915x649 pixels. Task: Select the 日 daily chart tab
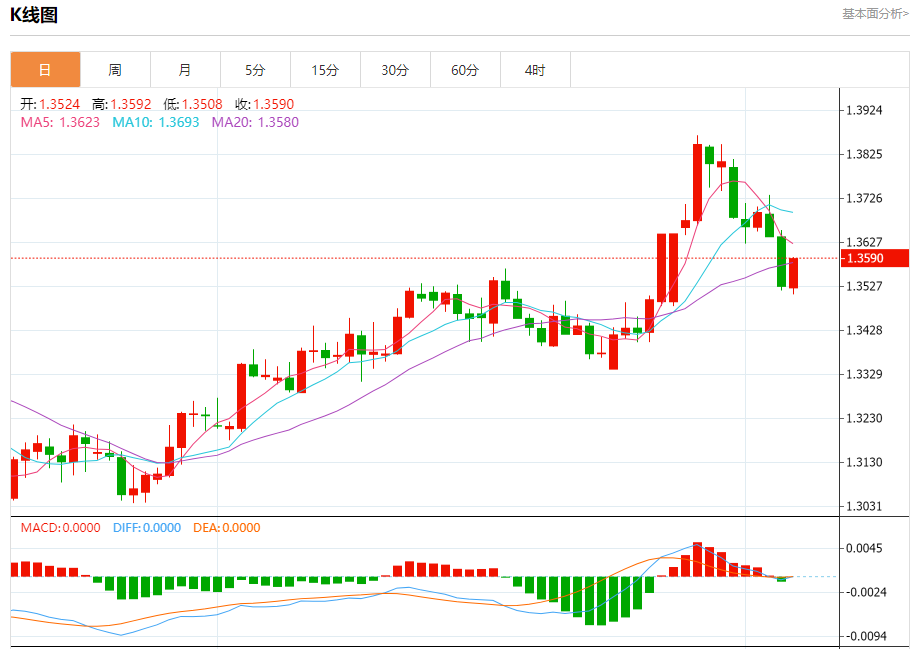[x=45, y=70]
